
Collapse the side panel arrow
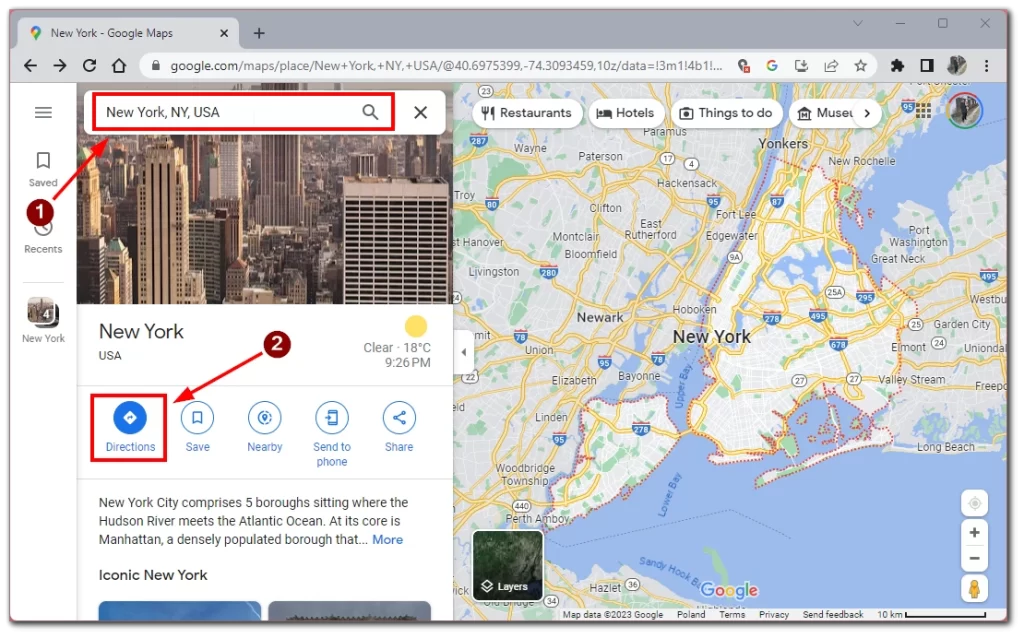(464, 352)
